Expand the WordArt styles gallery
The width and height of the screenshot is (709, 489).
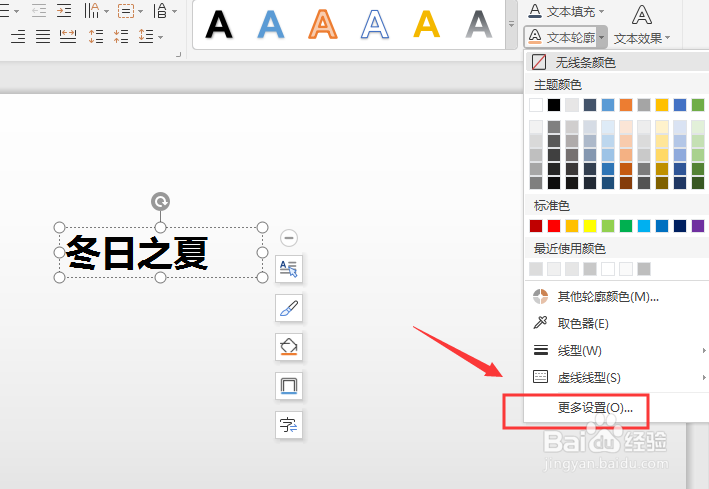511,24
